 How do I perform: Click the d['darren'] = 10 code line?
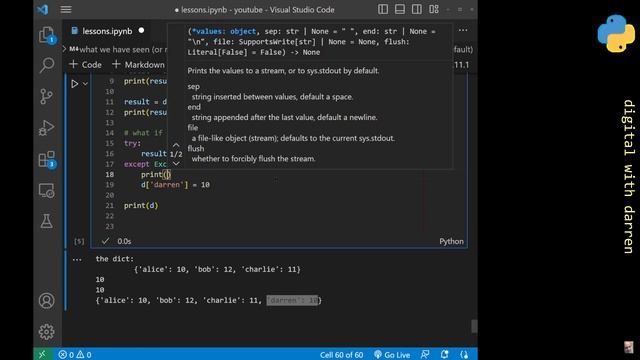[x=175, y=184]
